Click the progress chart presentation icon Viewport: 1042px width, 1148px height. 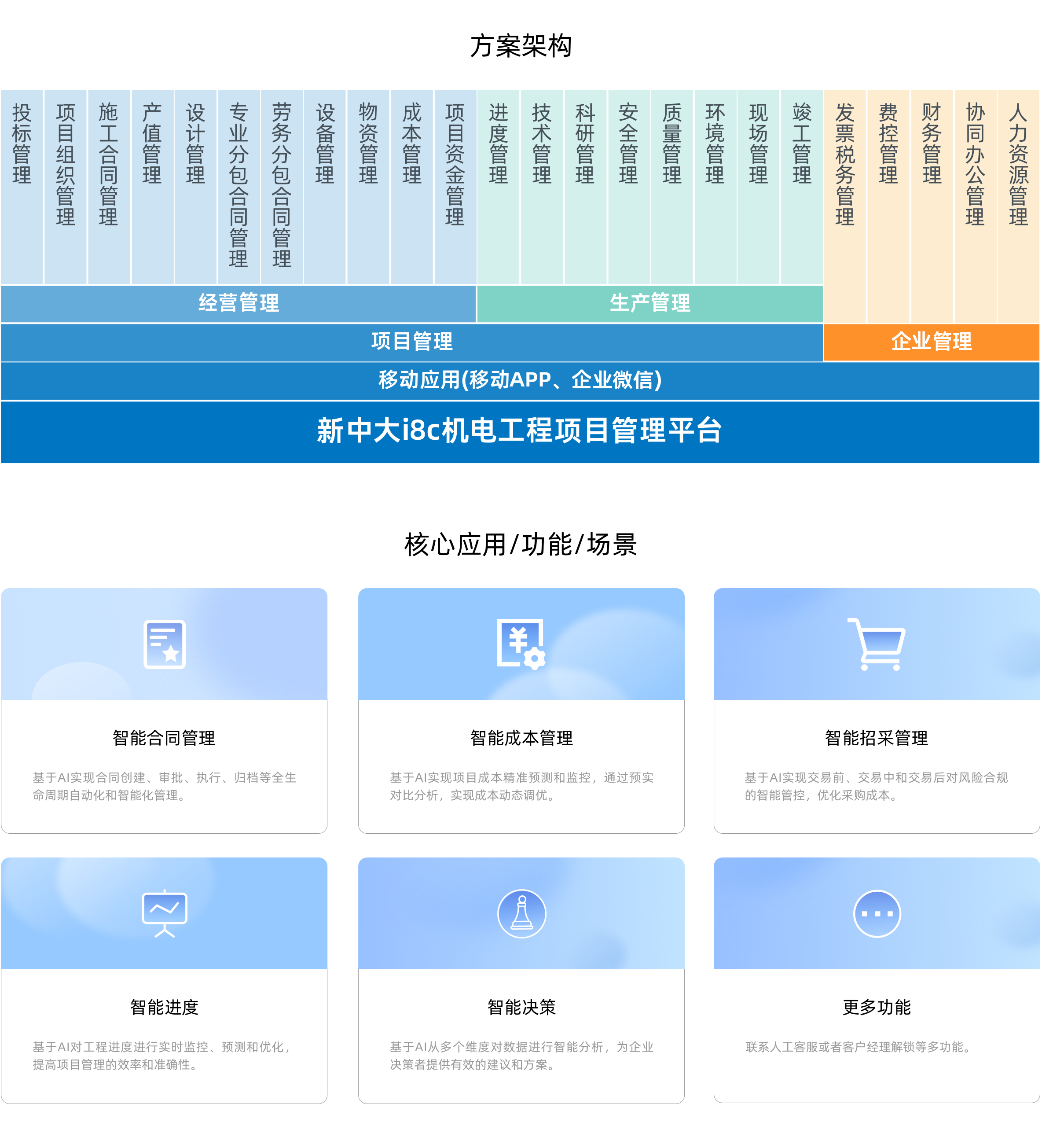click(165, 913)
